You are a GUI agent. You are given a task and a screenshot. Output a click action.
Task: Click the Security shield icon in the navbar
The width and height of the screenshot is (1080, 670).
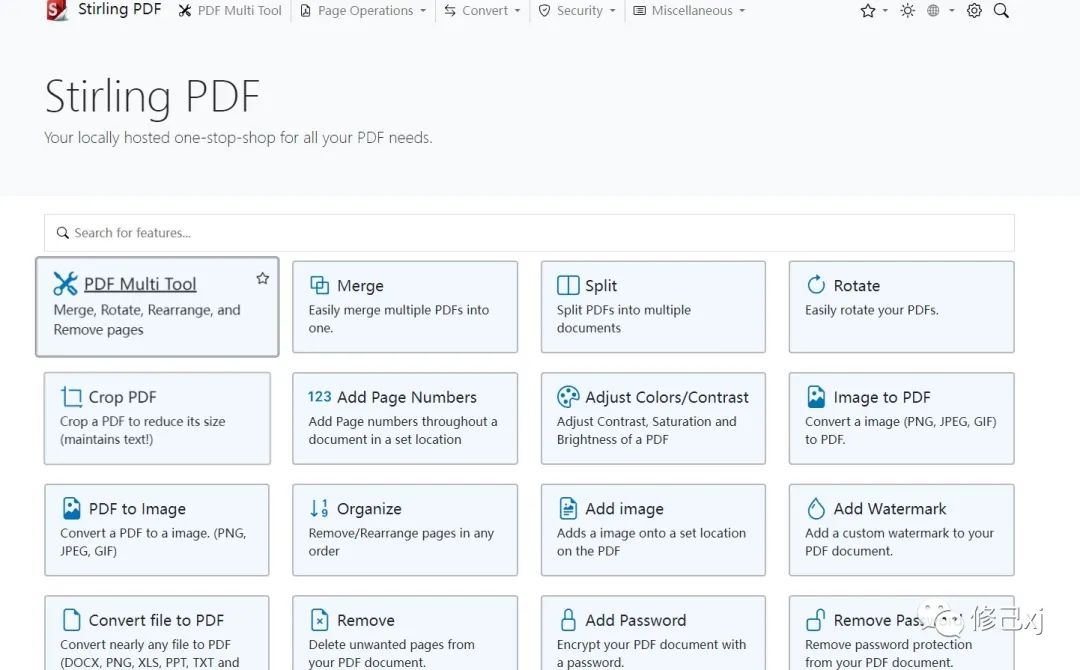tap(544, 10)
